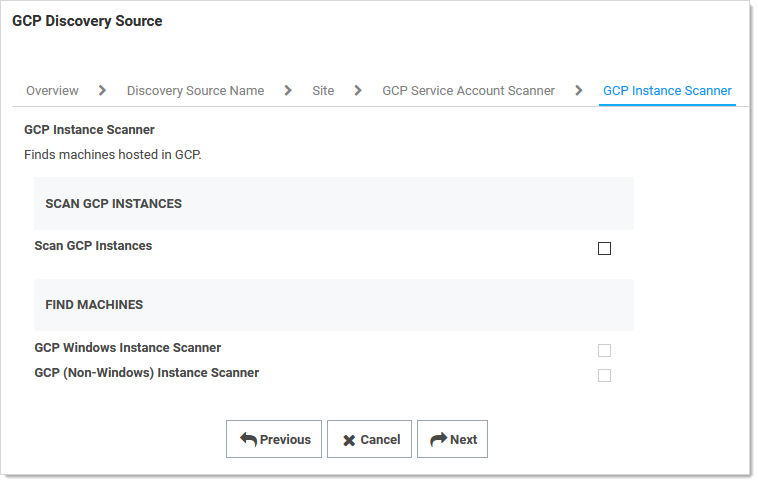The height and width of the screenshot is (483, 758).
Task: Check the GCP (Non-Windows) Instance Scanner box
Action: pyautogui.click(x=604, y=375)
